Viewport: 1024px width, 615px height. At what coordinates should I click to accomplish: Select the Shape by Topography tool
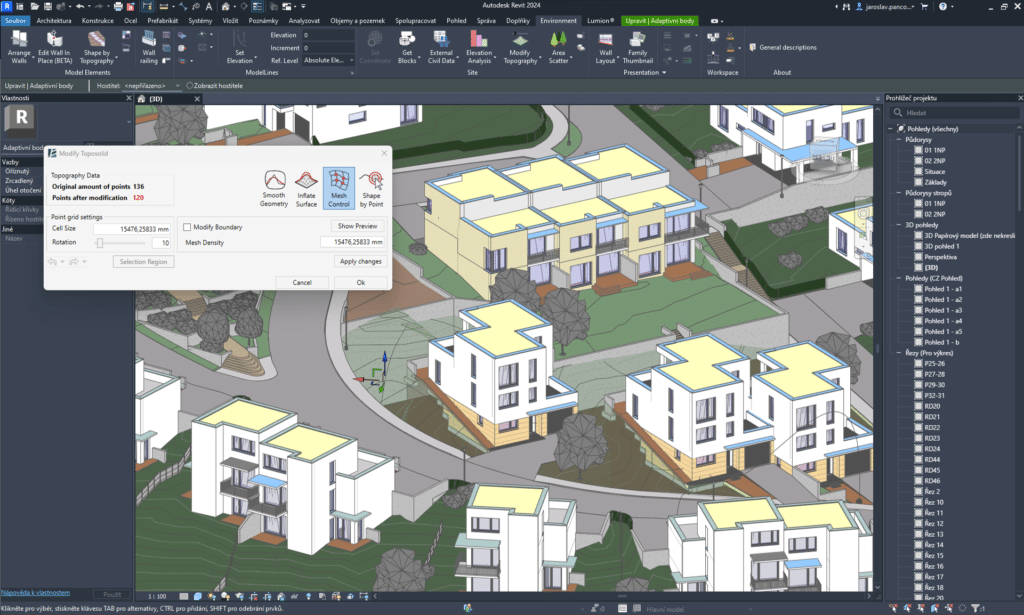[97, 47]
